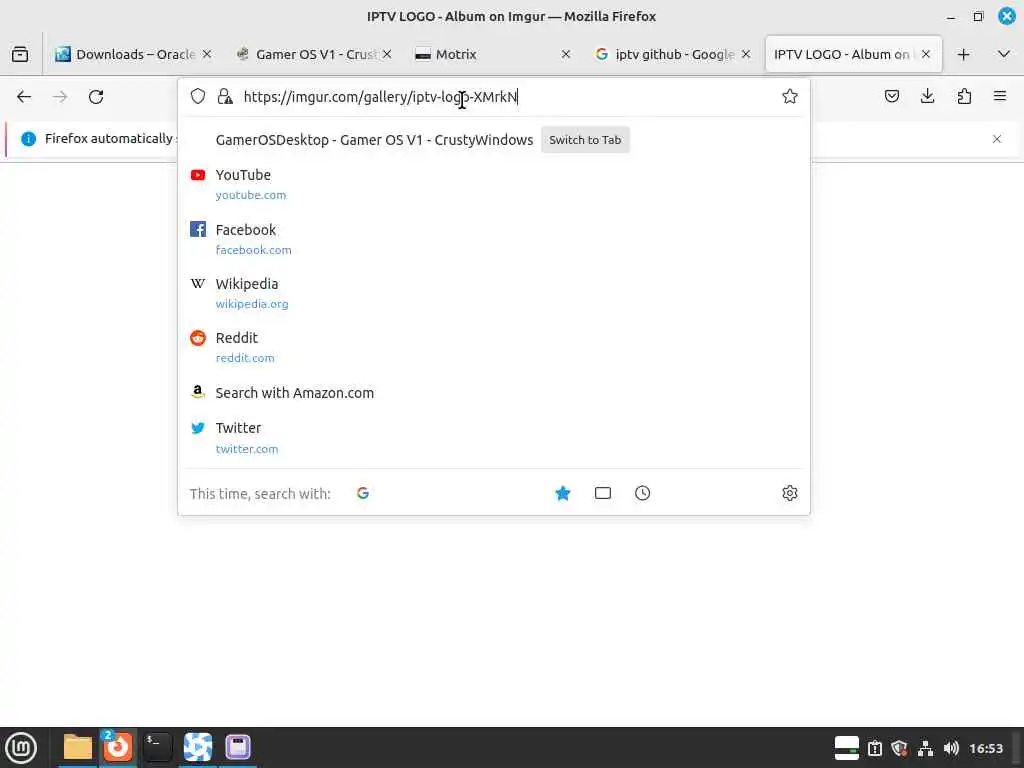This screenshot has height=768, width=1024.
Task: Open taskbar clock showing 16:53
Action: (x=985, y=748)
